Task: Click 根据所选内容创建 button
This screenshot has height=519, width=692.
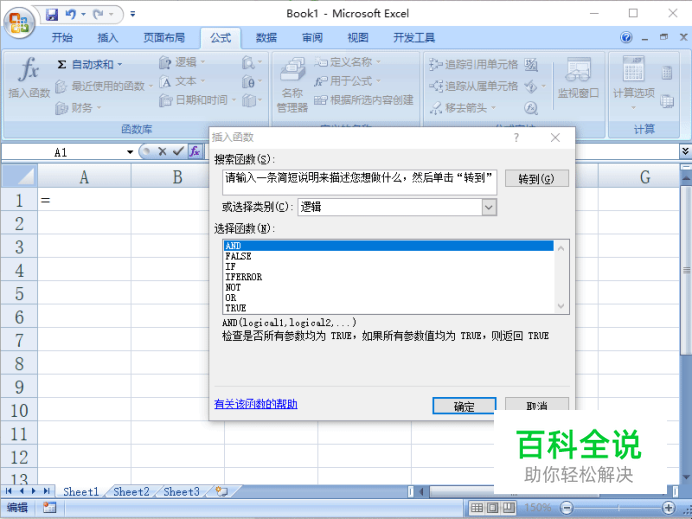Action: coord(364,100)
